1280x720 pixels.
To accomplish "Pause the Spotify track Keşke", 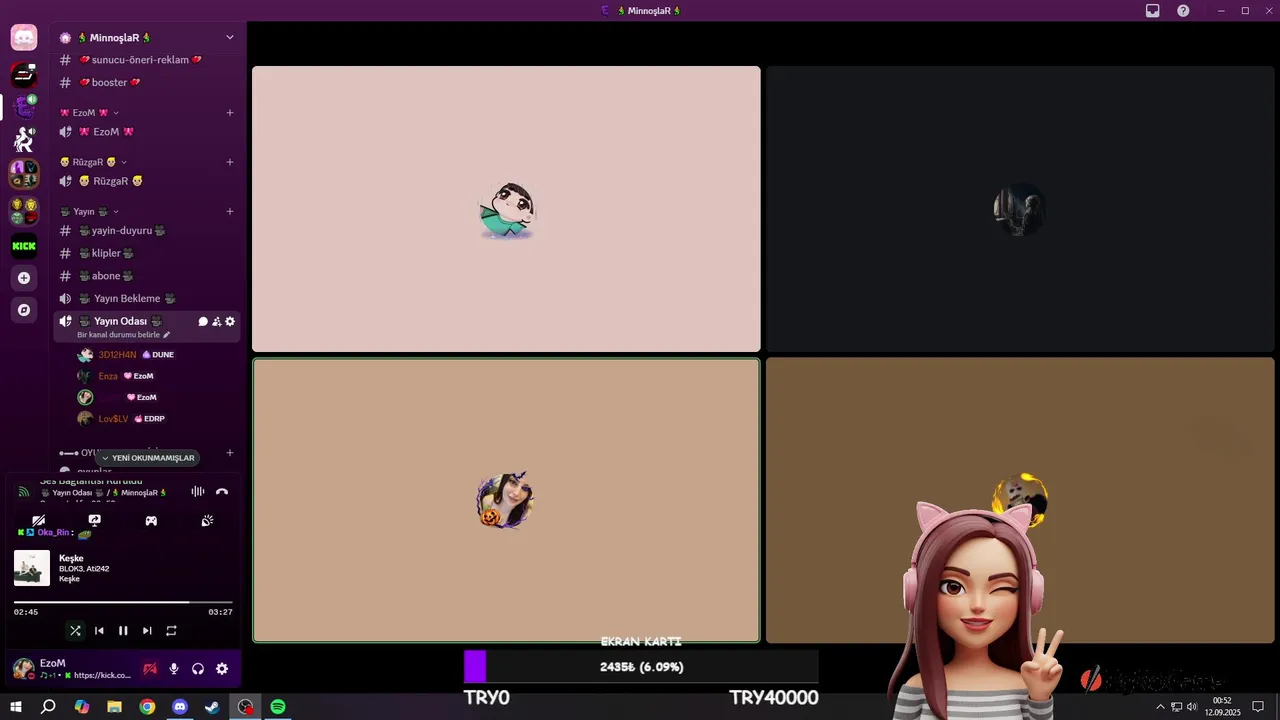I will (x=123, y=630).
